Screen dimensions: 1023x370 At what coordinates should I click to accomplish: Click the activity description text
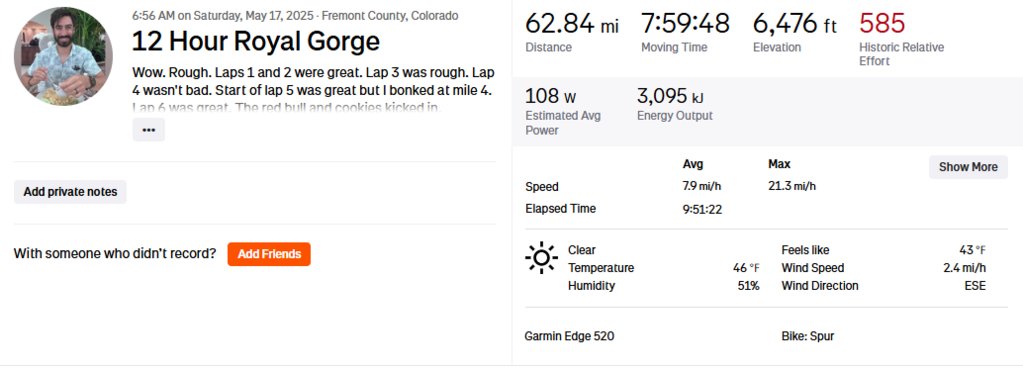pyautogui.click(x=312, y=89)
